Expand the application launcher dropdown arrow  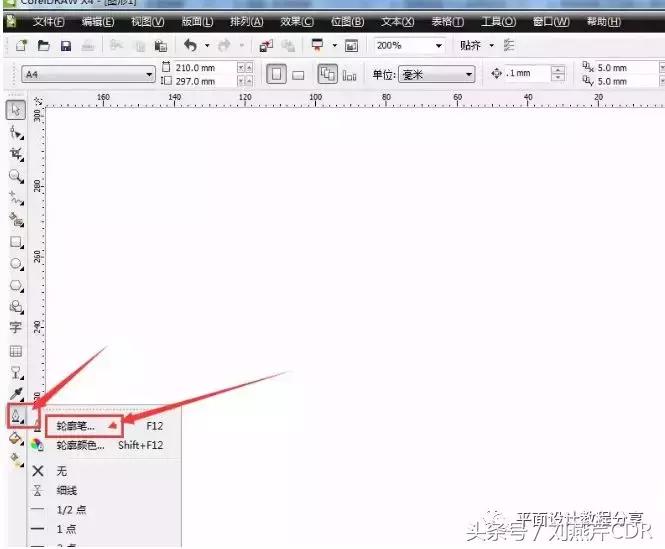335,45
